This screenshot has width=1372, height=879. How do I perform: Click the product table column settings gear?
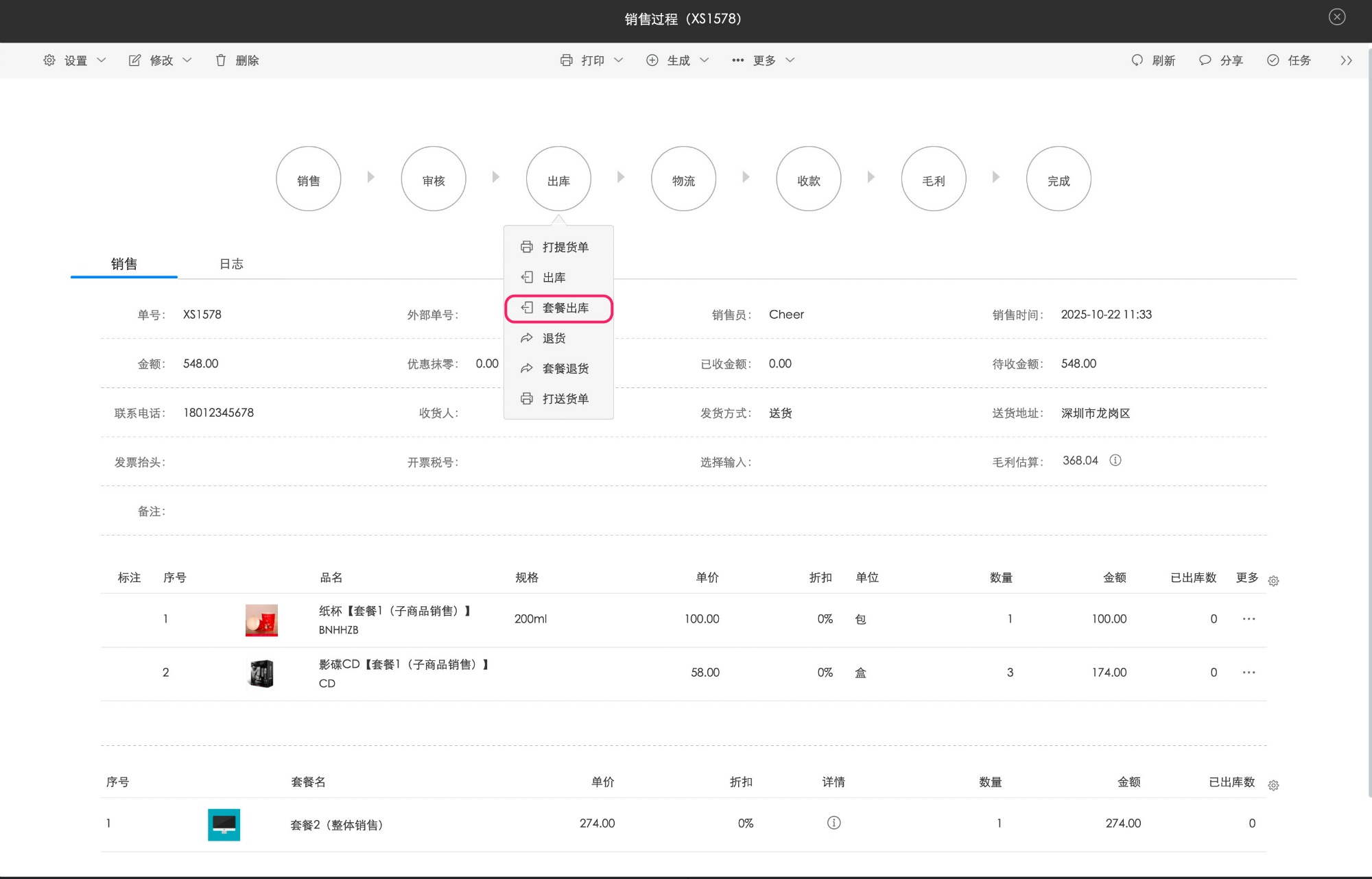click(1273, 581)
